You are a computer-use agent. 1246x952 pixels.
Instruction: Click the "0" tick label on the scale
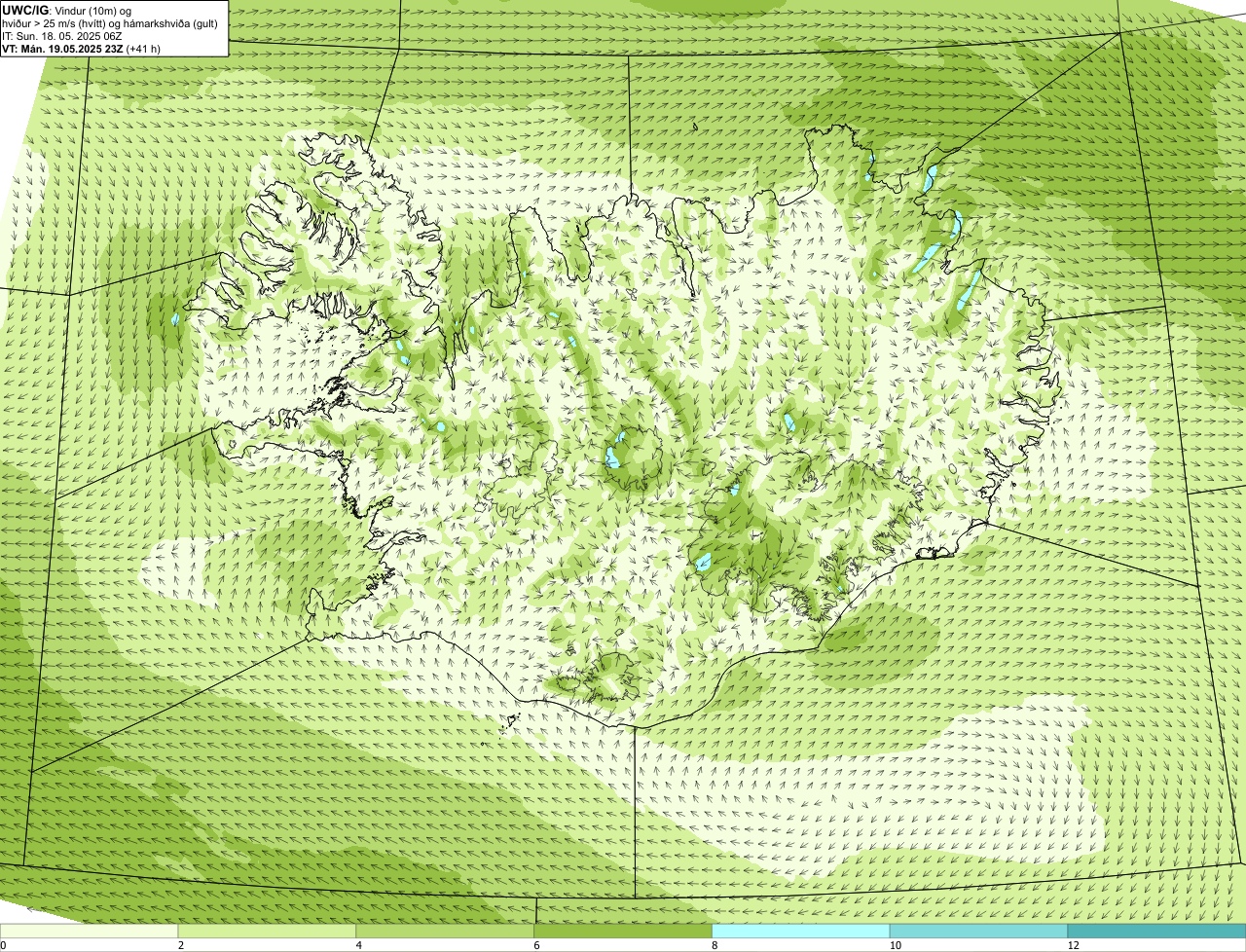click(3, 945)
